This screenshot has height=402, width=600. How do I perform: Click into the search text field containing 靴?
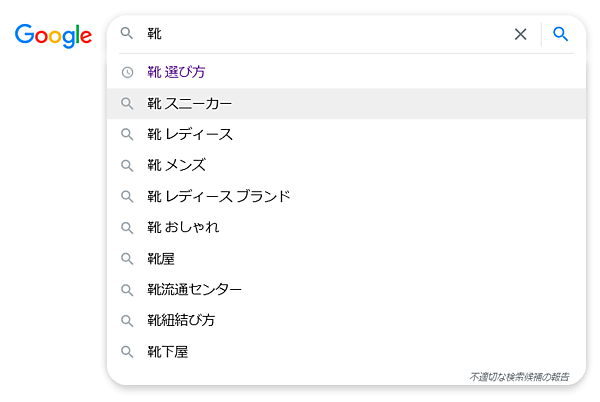click(320, 34)
